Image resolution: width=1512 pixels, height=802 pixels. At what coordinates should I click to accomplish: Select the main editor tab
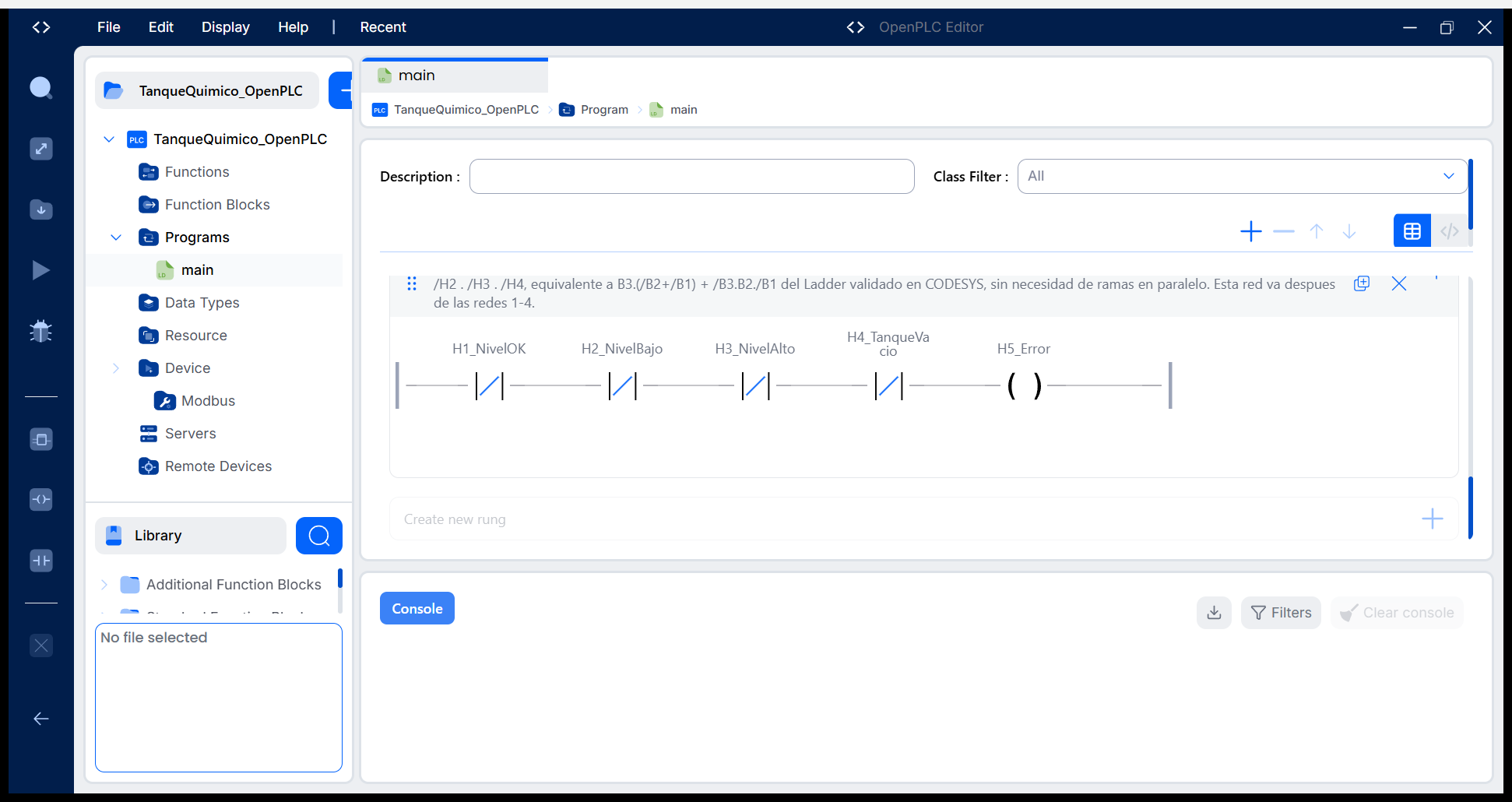pos(455,76)
